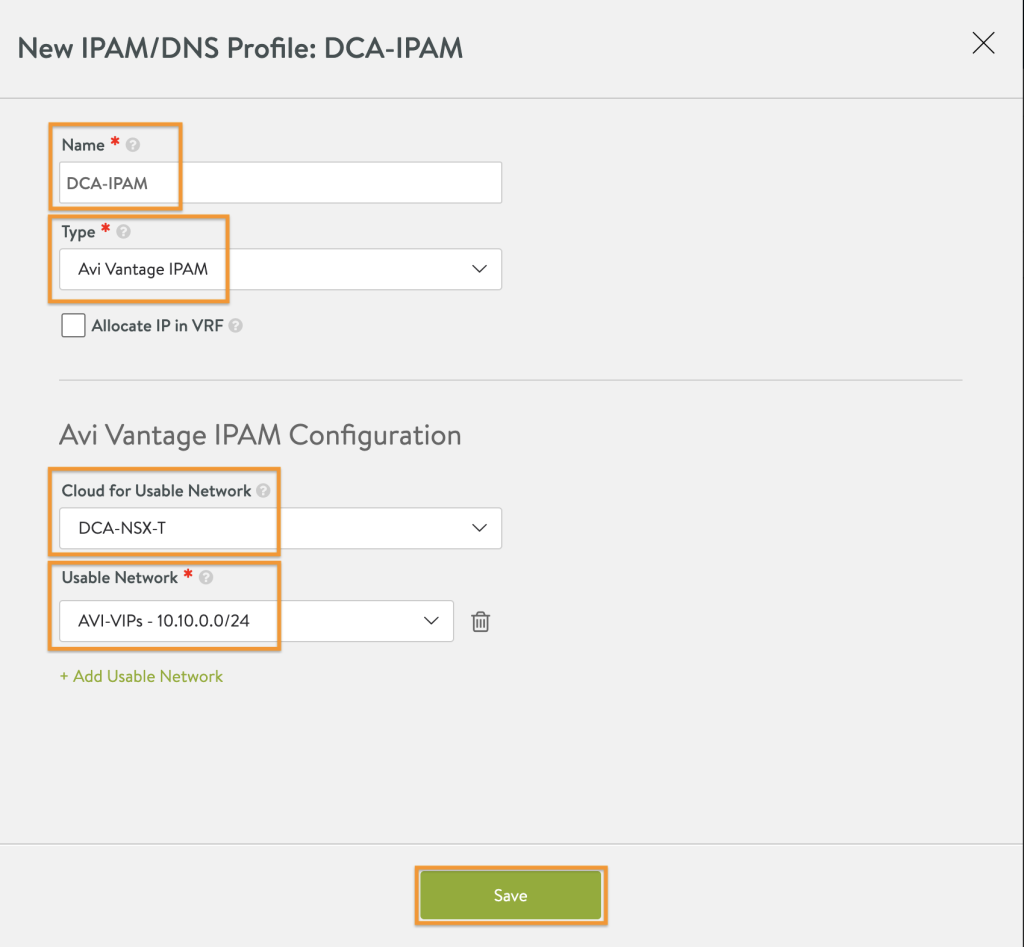Click the Add Usable Network link

pyautogui.click(x=141, y=676)
